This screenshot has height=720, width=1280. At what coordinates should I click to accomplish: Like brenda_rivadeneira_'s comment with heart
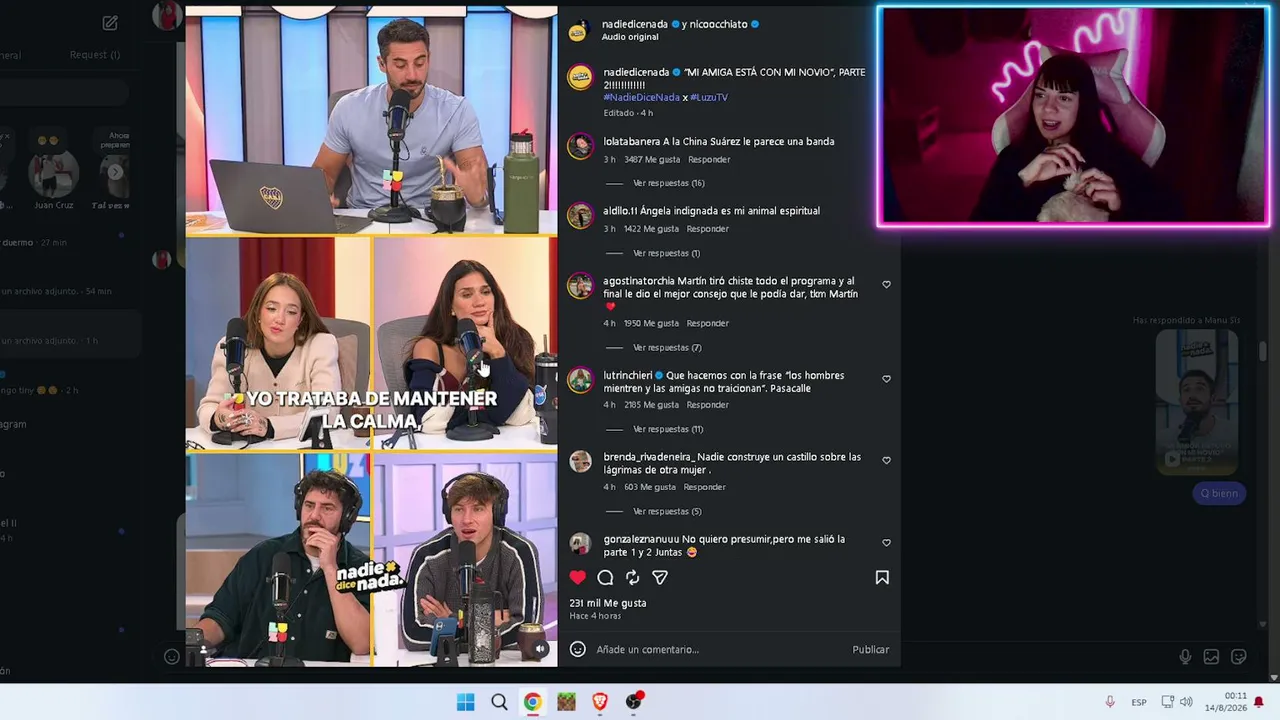pyautogui.click(x=886, y=461)
